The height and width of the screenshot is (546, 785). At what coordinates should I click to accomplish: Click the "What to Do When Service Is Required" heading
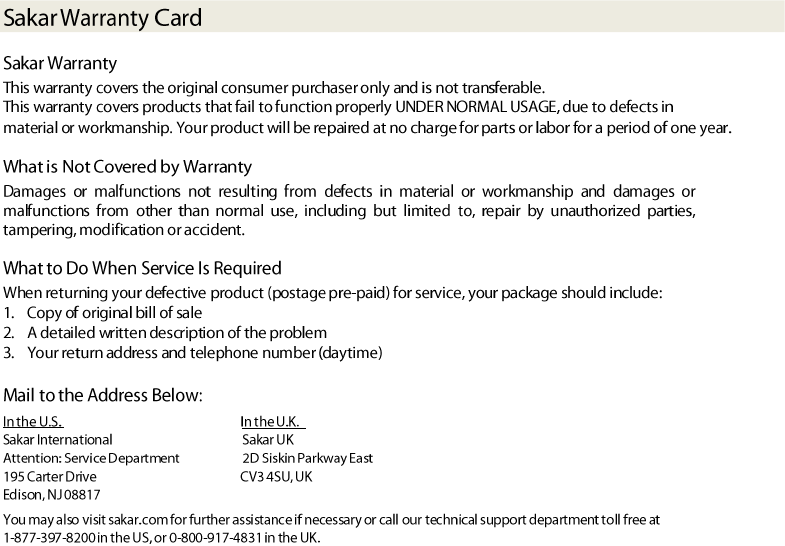point(143,268)
